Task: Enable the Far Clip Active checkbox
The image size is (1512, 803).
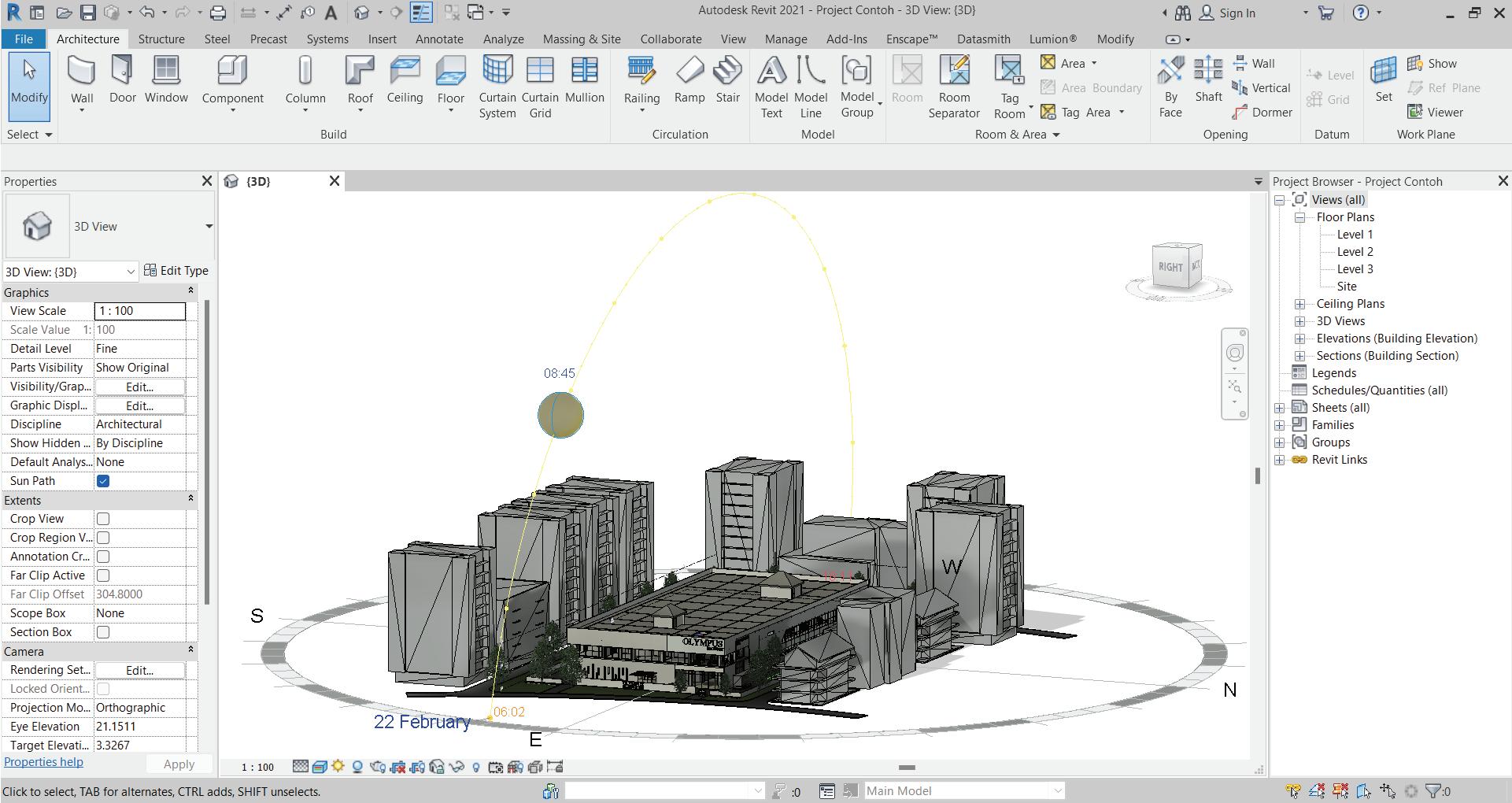Action: (x=103, y=575)
